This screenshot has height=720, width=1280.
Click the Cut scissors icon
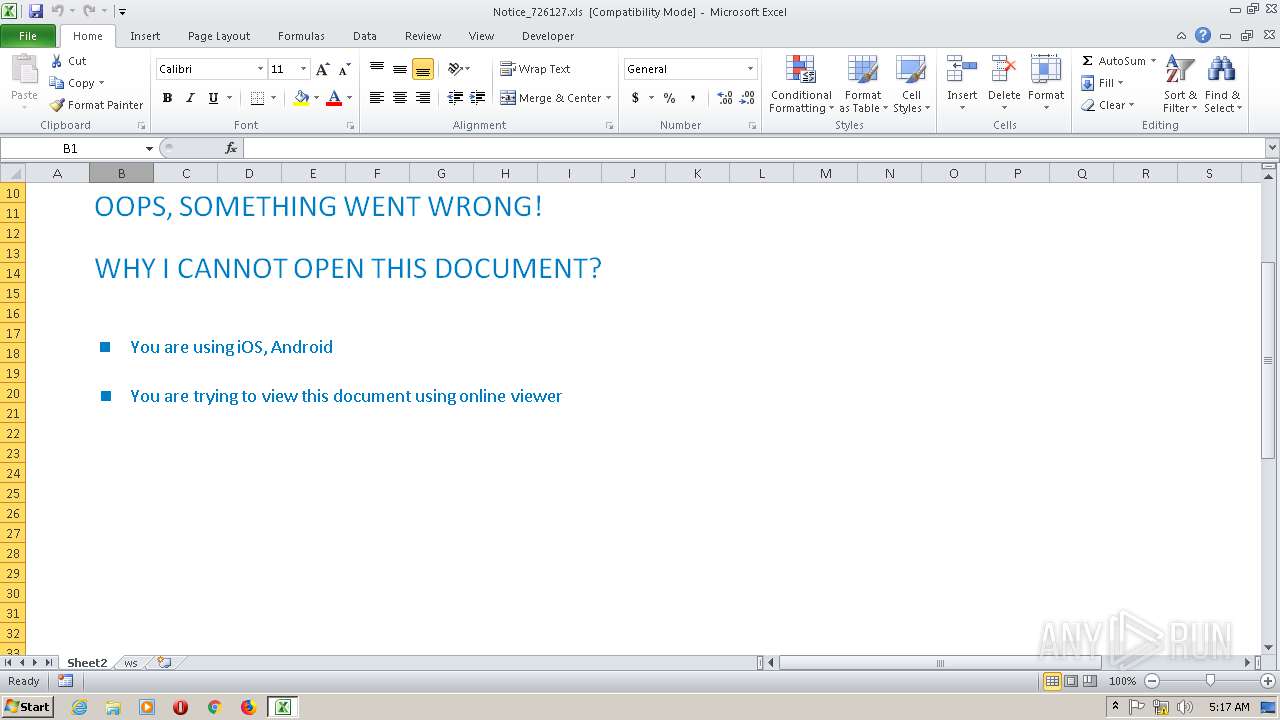(x=57, y=61)
